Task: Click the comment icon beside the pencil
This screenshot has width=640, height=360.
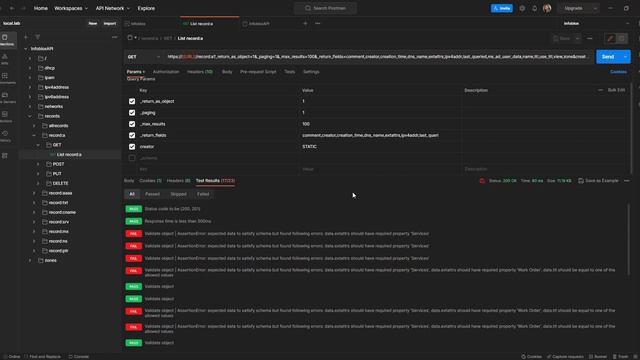Action: click(x=622, y=38)
